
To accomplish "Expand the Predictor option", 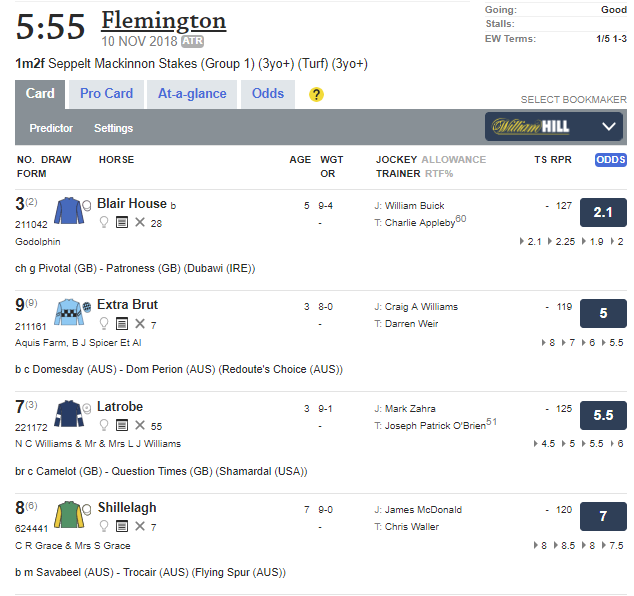I will pyautogui.click(x=51, y=128).
